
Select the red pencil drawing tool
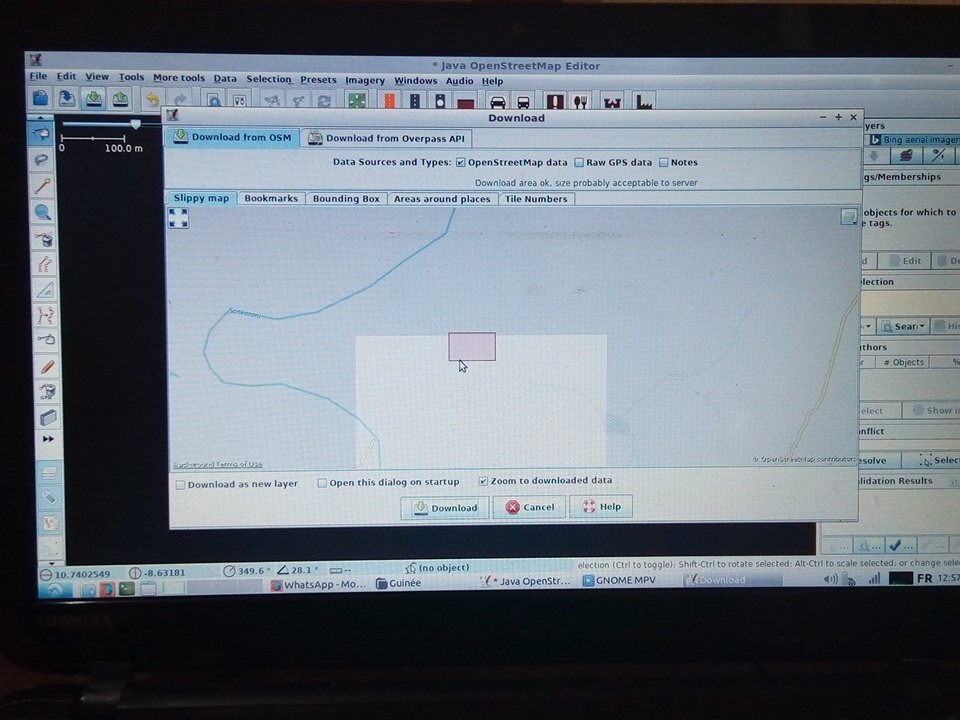(47, 367)
